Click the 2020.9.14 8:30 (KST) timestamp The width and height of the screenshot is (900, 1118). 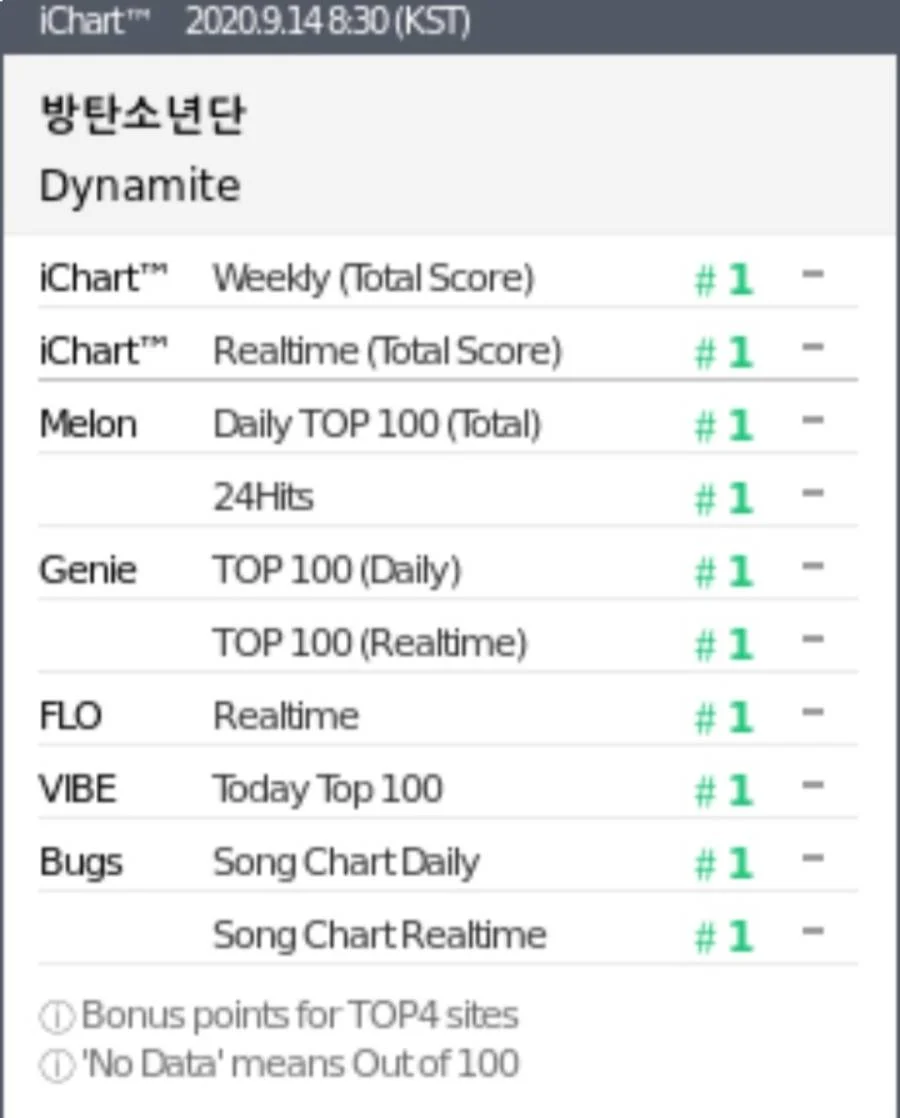coord(328,21)
